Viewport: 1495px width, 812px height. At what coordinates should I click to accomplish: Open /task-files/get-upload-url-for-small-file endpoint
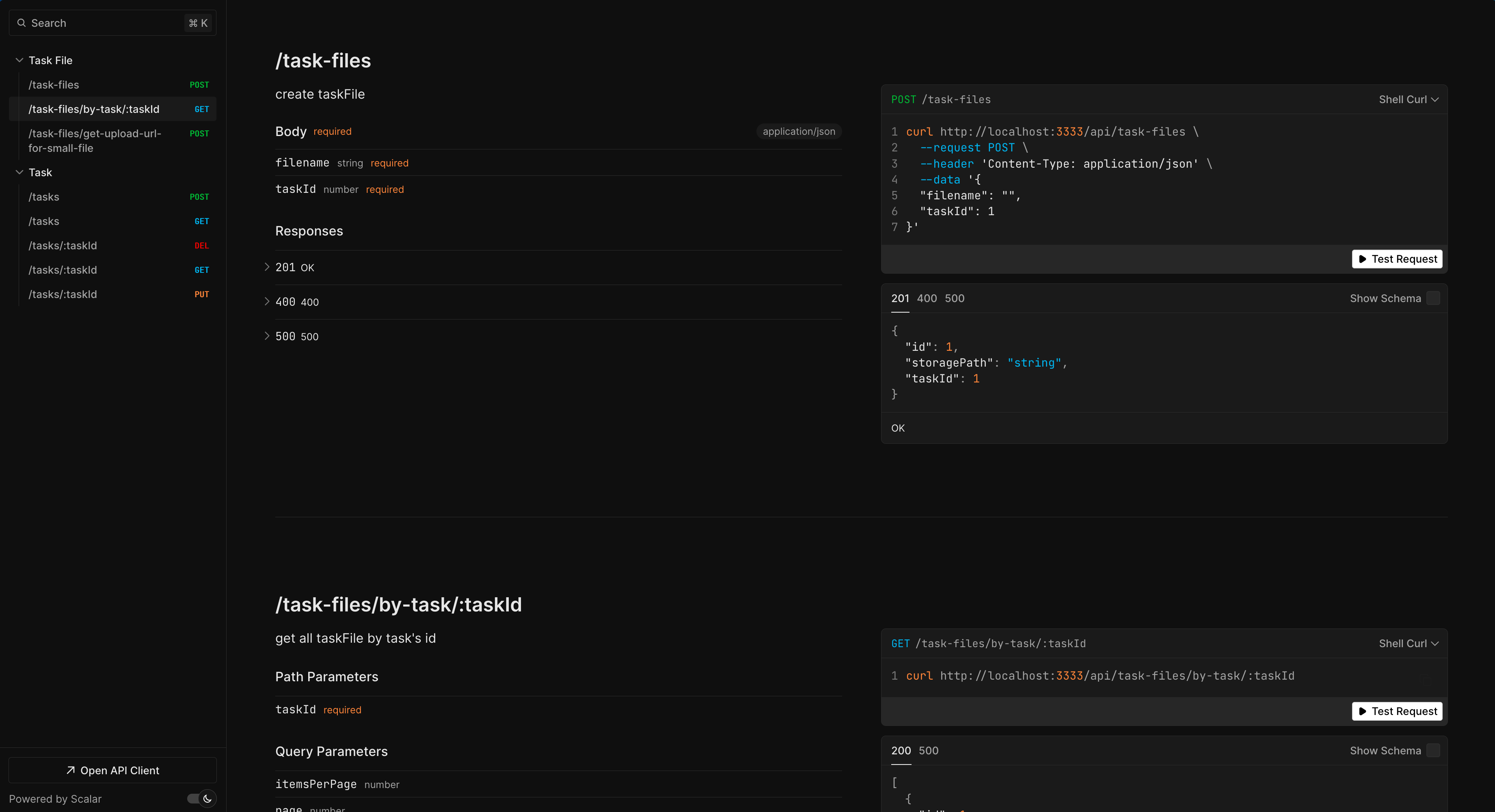[95, 140]
